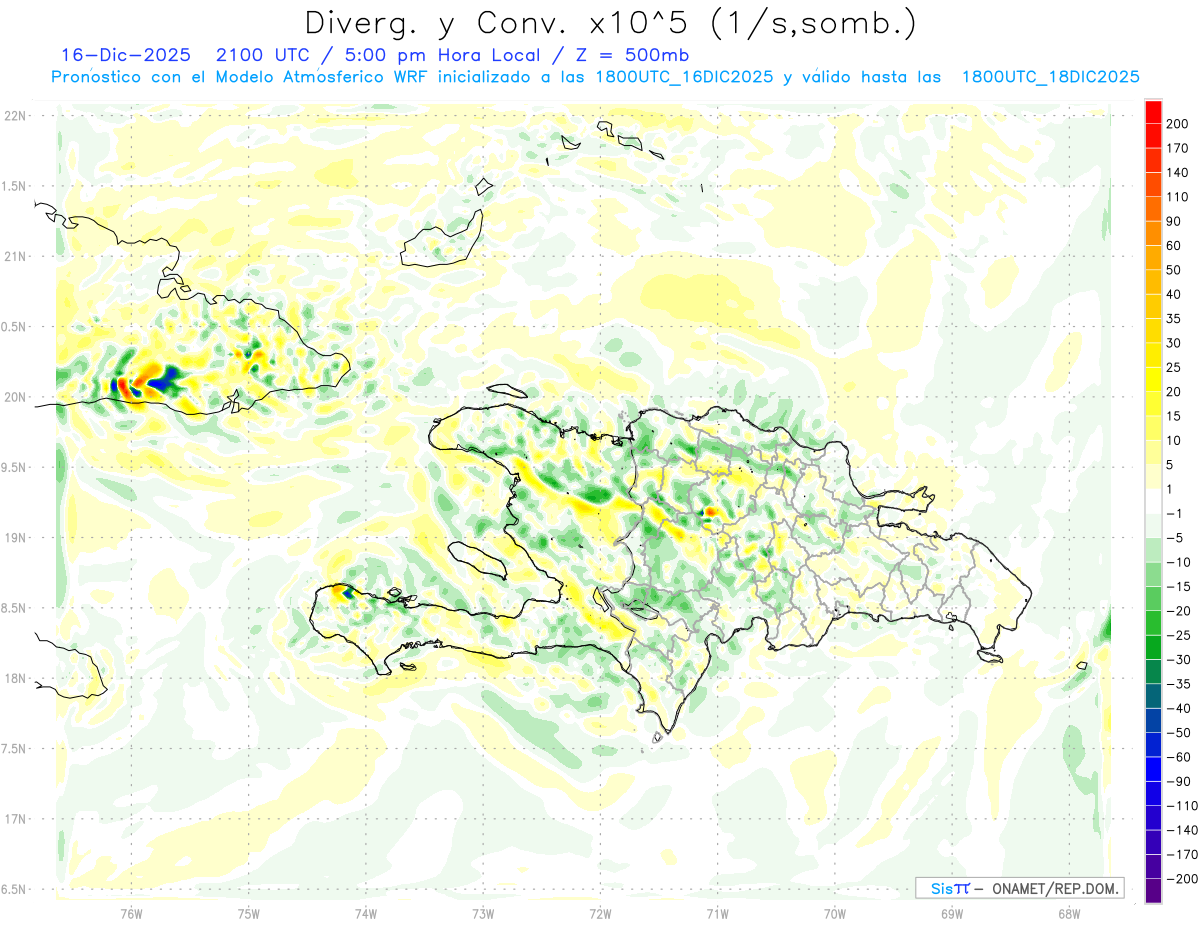Click colorbar segment between 60 and 90
Viewport: 1200px width, 927px height.
click(x=1153, y=234)
